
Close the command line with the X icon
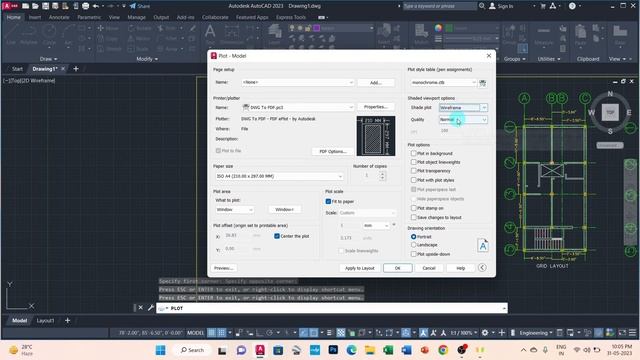(140, 308)
